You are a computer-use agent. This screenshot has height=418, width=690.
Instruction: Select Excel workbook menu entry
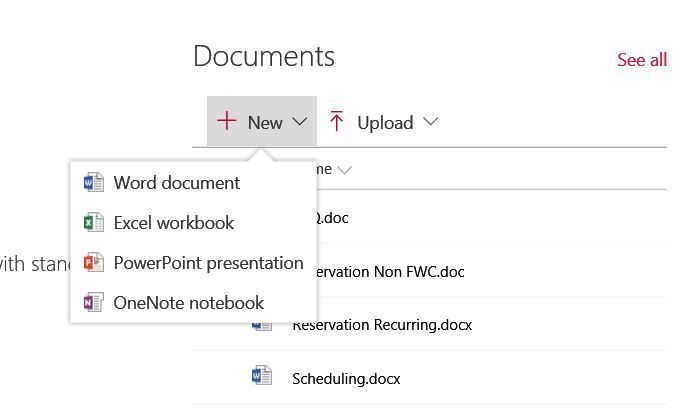[174, 223]
